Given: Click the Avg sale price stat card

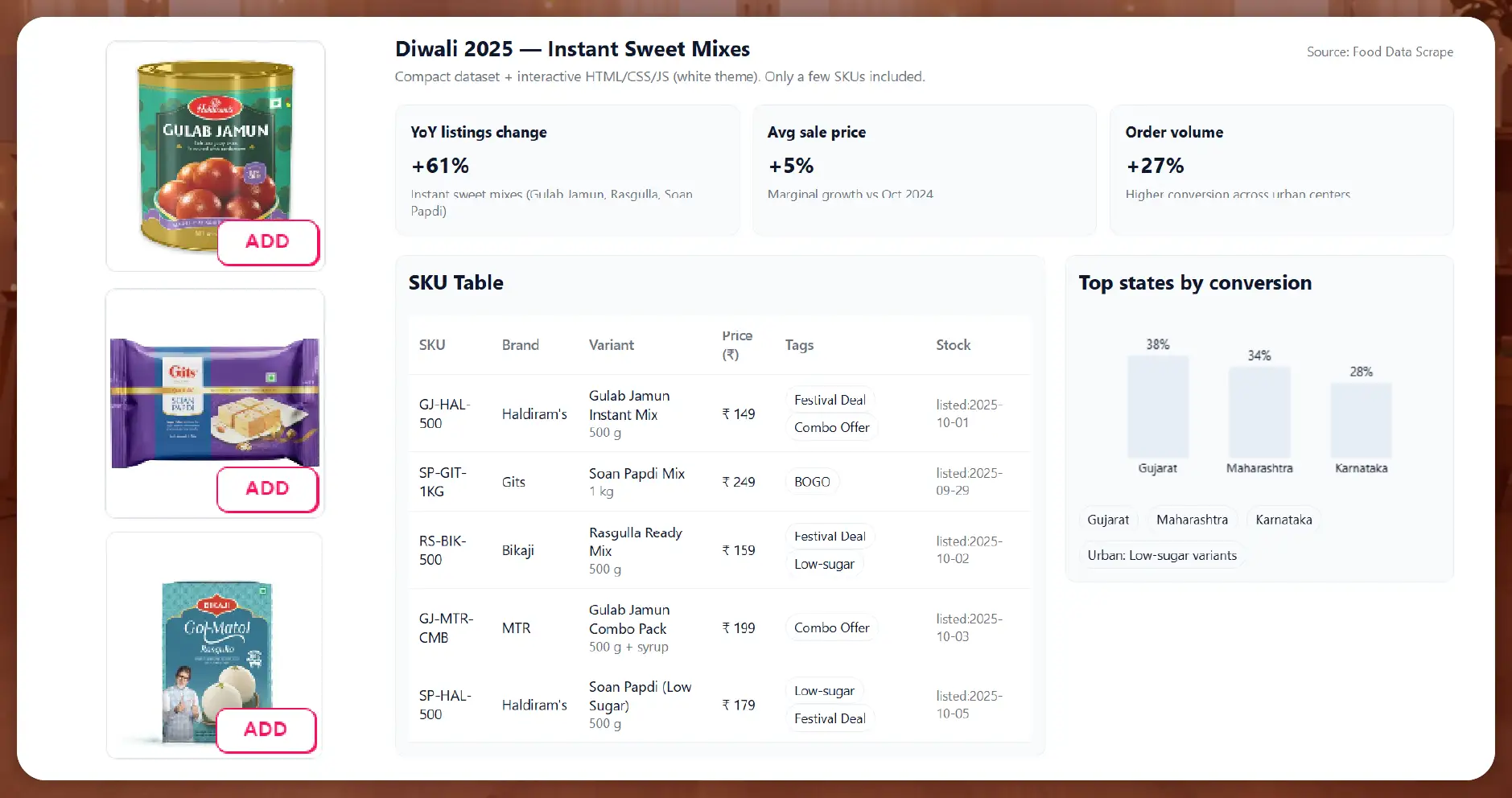Looking at the screenshot, I should tap(924, 171).
